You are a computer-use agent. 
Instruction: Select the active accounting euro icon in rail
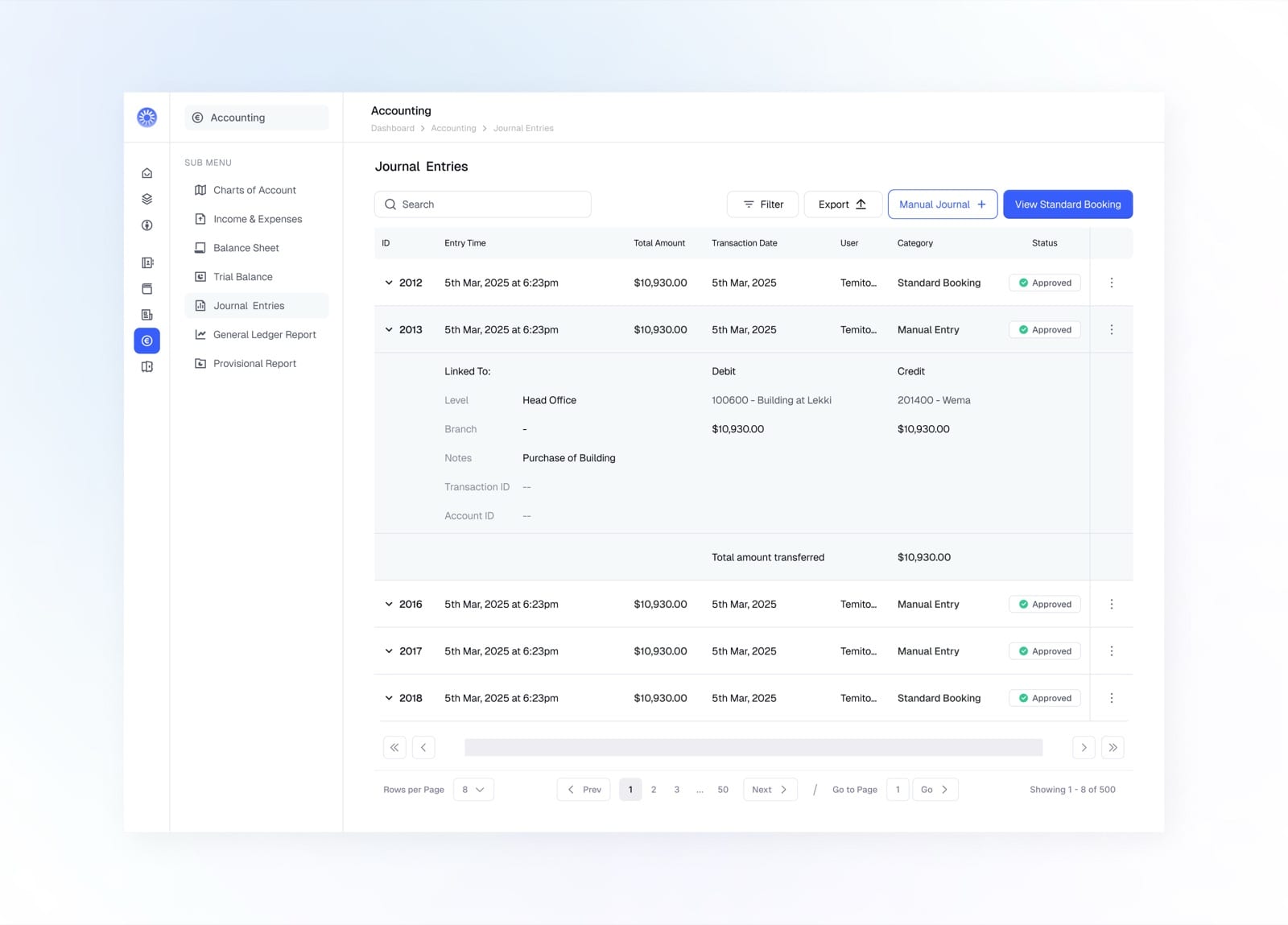[x=147, y=341]
